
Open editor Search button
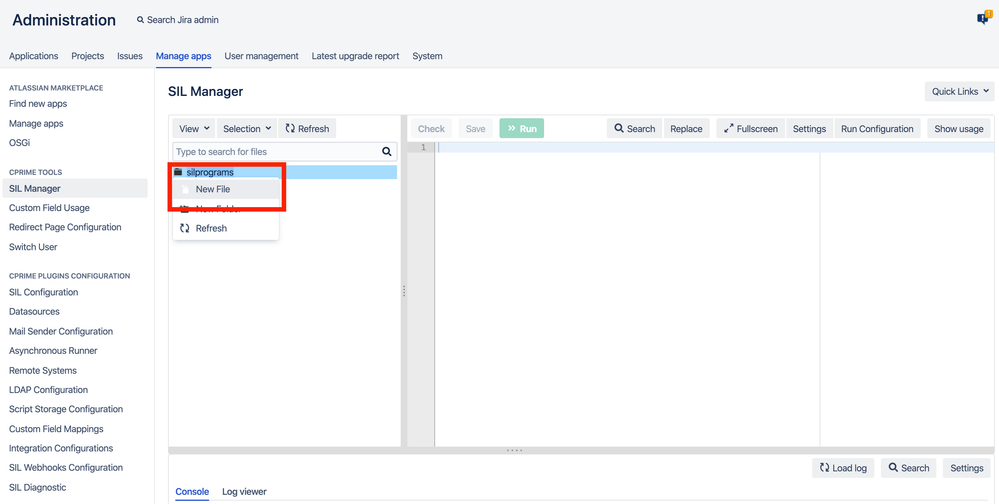635,129
